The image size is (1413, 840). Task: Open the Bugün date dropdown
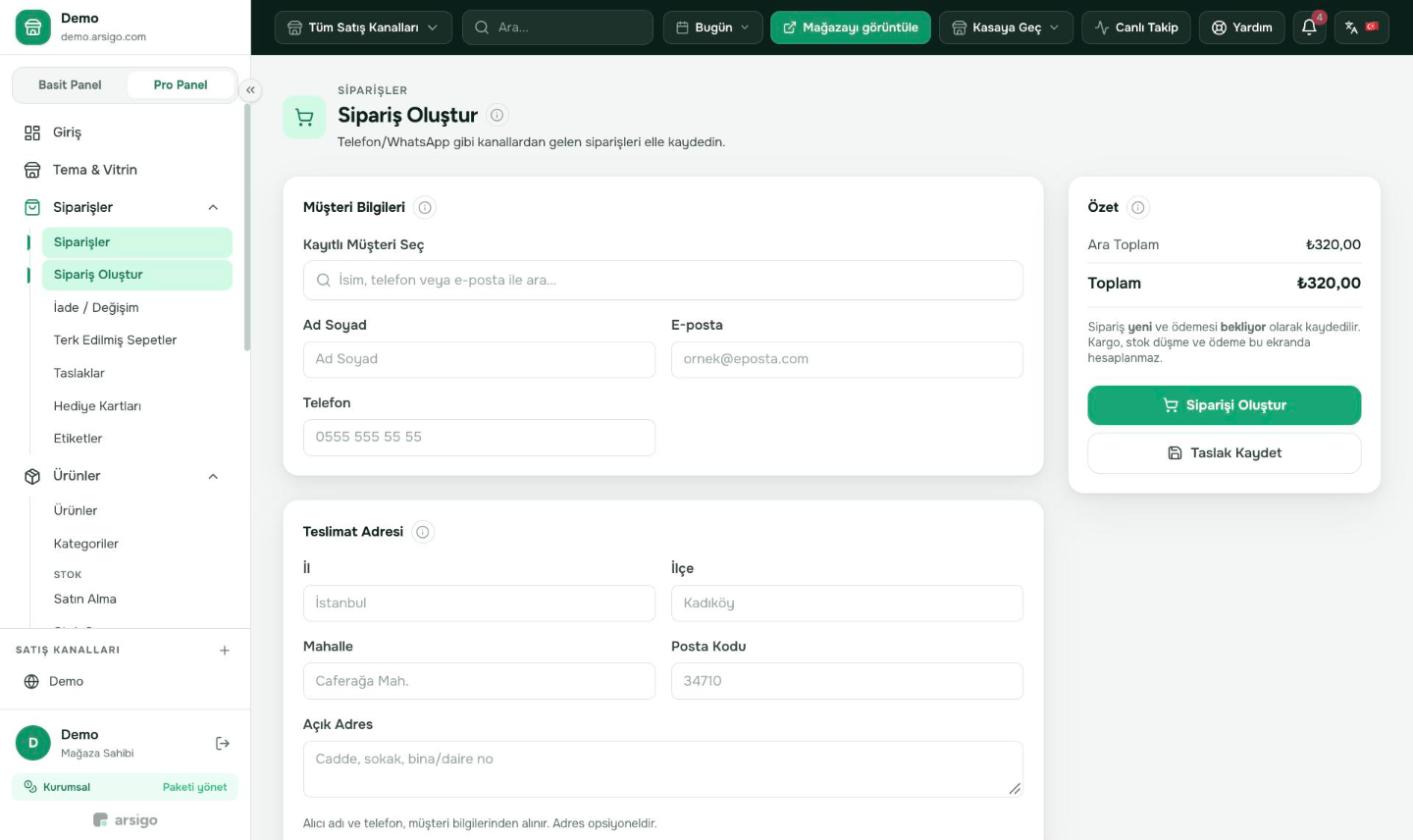coord(713,28)
